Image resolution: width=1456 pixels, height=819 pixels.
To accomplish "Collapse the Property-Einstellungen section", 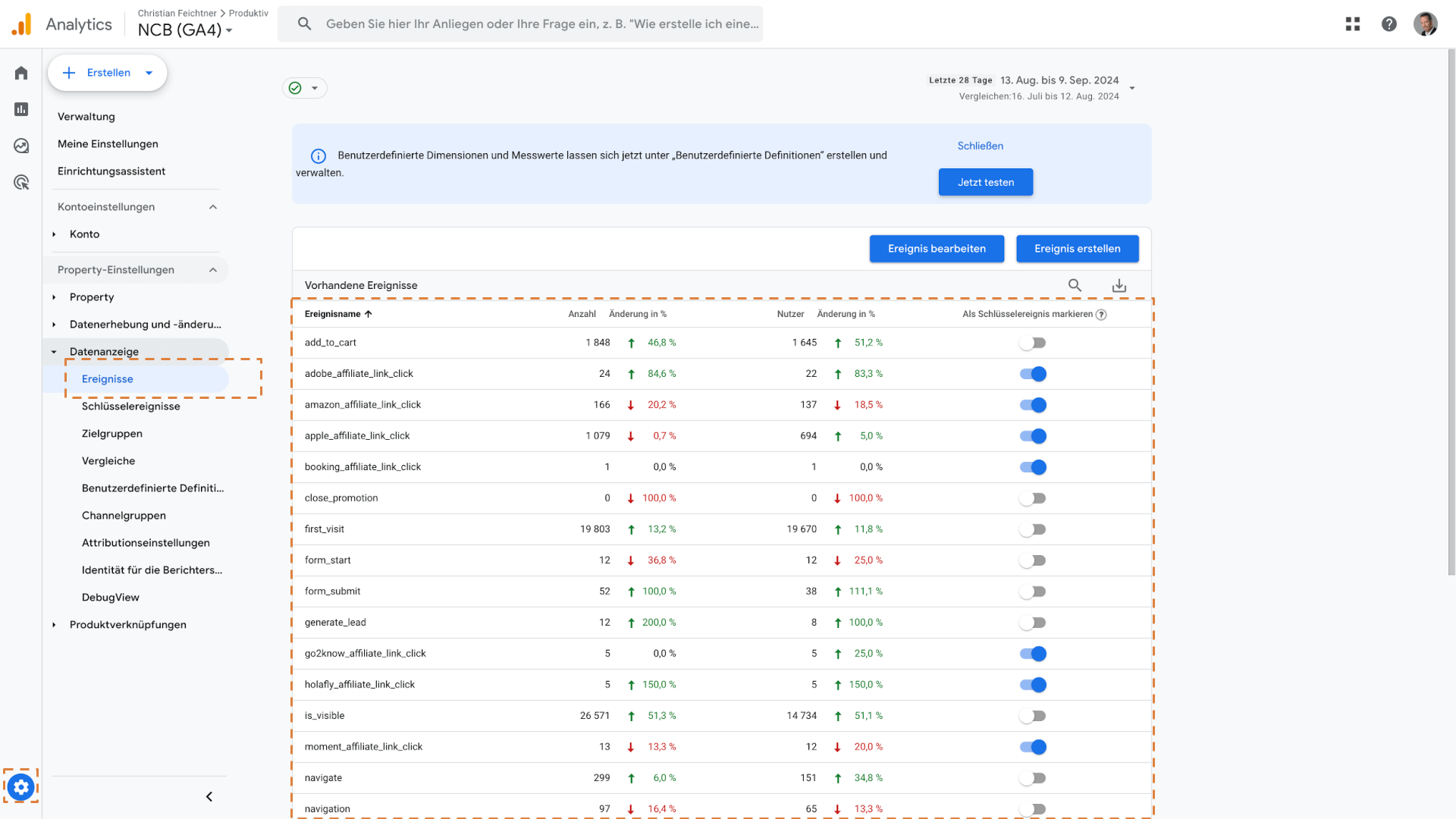I will coord(213,270).
